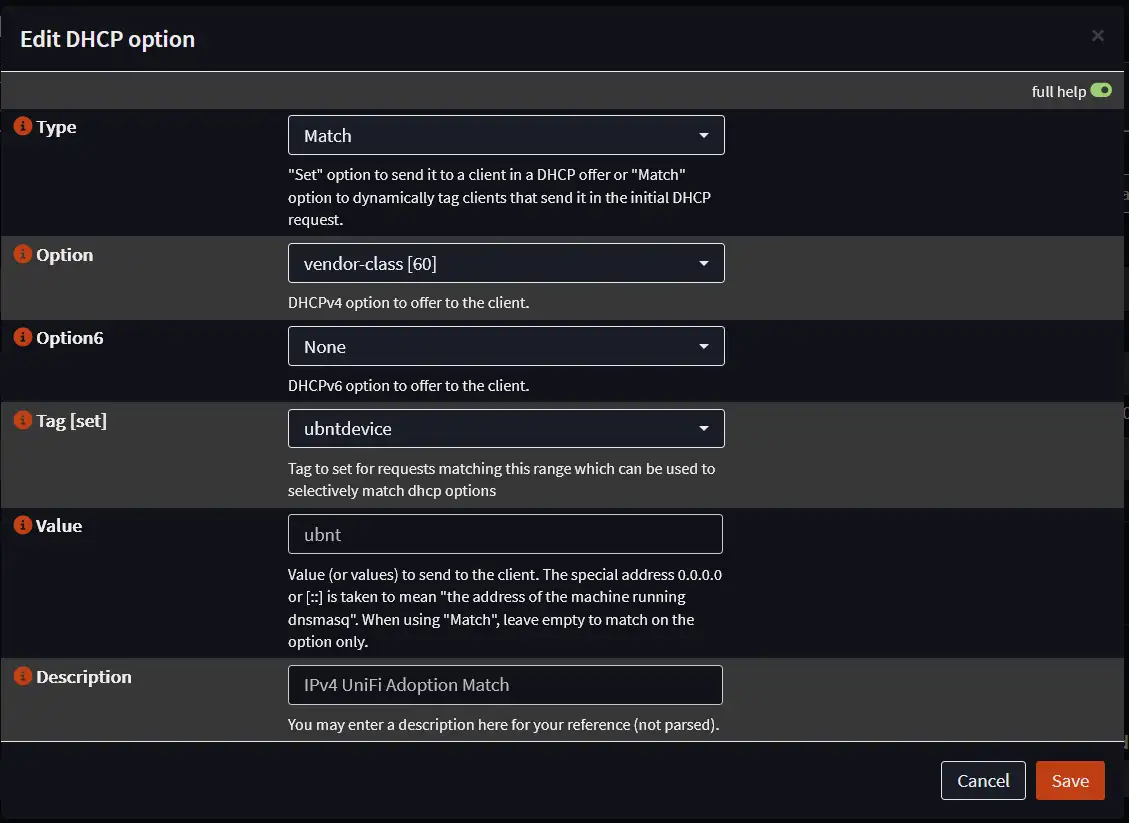Click the info icon beside Type
Image resolution: width=1129 pixels, height=823 pixels.
point(23,127)
